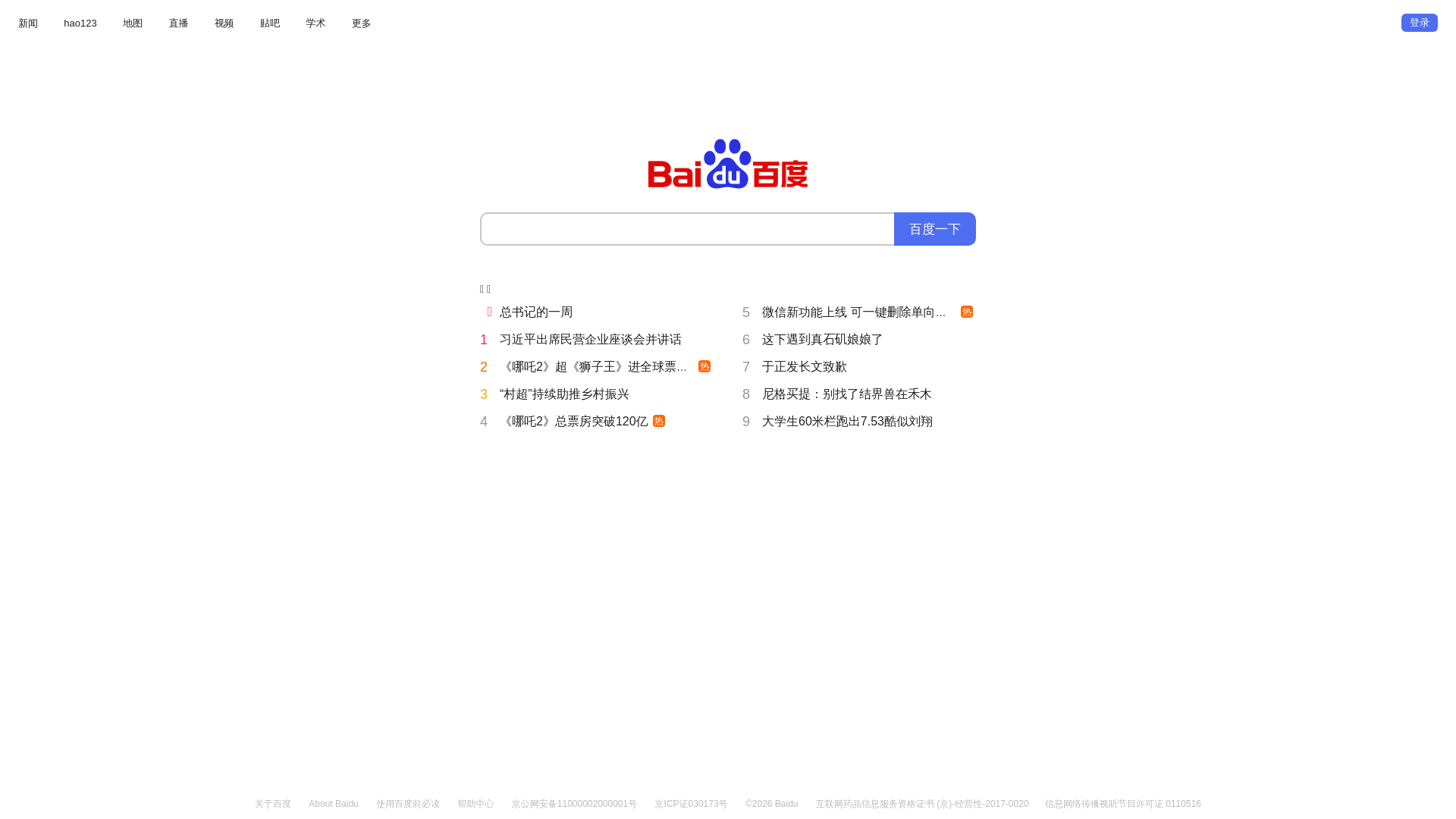Click the hot badge beside 《哪吒2》总票房突破120亿
1456x819 pixels.
659,421
